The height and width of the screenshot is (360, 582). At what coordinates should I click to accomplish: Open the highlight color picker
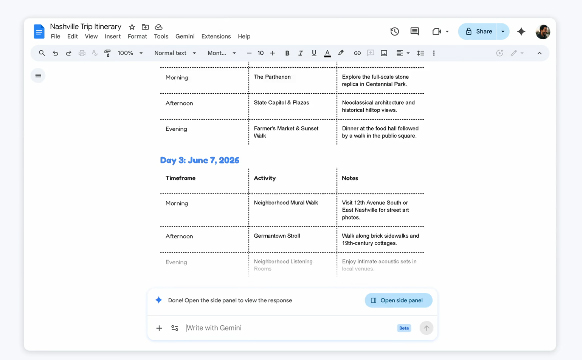coord(341,53)
